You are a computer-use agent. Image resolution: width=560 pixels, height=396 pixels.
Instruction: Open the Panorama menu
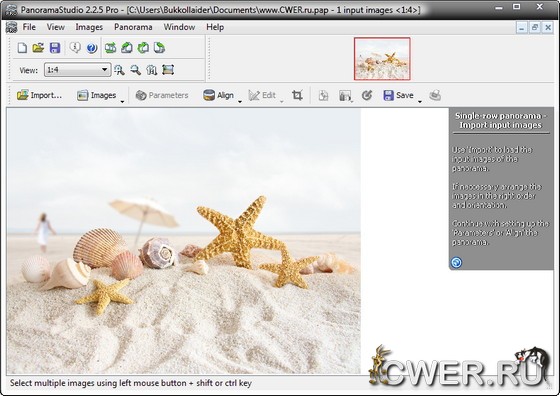click(133, 27)
